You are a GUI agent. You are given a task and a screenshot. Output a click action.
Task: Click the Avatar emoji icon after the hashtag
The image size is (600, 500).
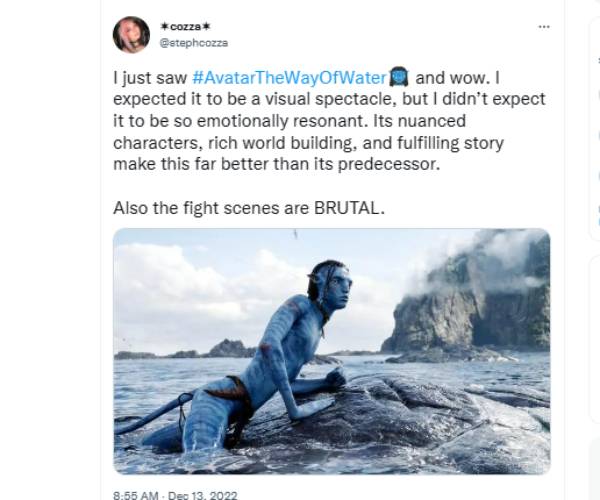pyautogui.click(x=398, y=77)
